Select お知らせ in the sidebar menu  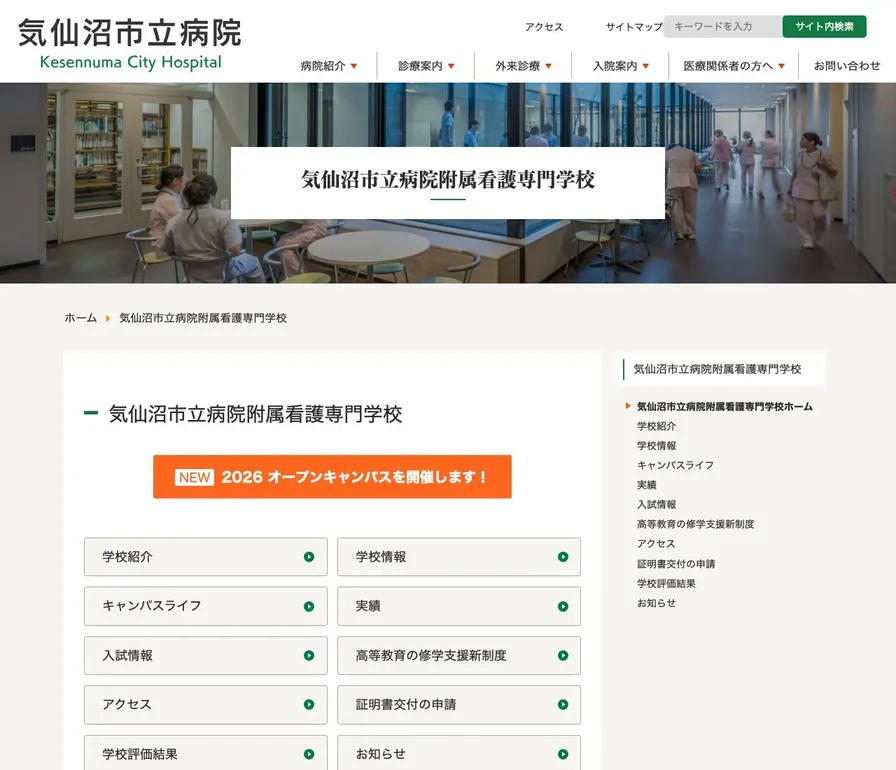pyautogui.click(x=657, y=603)
